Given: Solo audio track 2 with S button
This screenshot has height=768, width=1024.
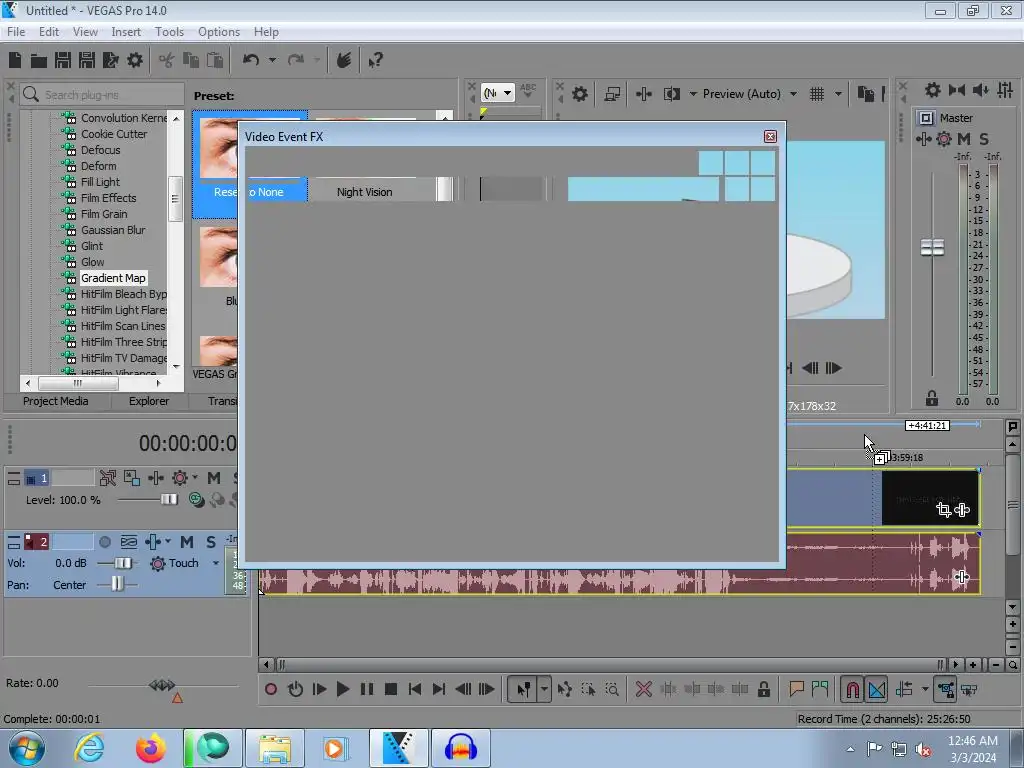Looking at the screenshot, I should tap(210, 542).
